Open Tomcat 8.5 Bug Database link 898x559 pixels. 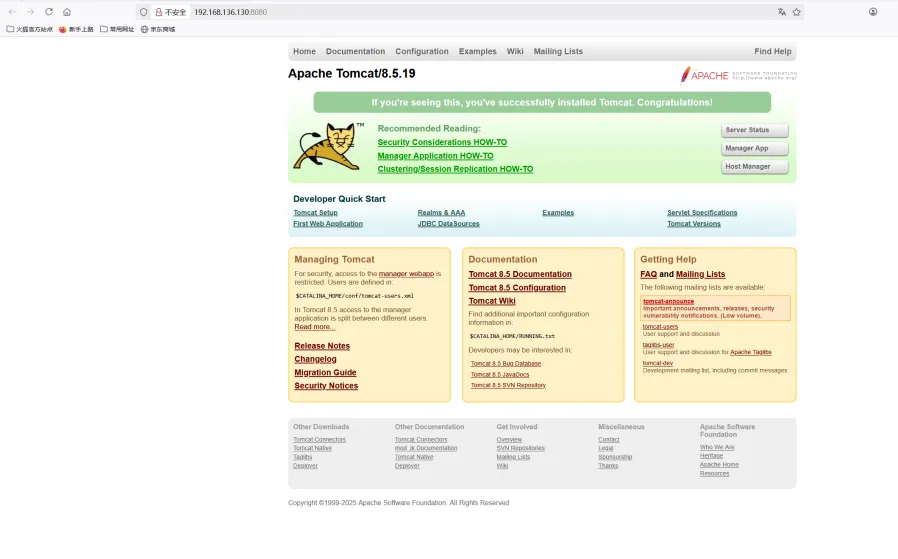point(506,364)
